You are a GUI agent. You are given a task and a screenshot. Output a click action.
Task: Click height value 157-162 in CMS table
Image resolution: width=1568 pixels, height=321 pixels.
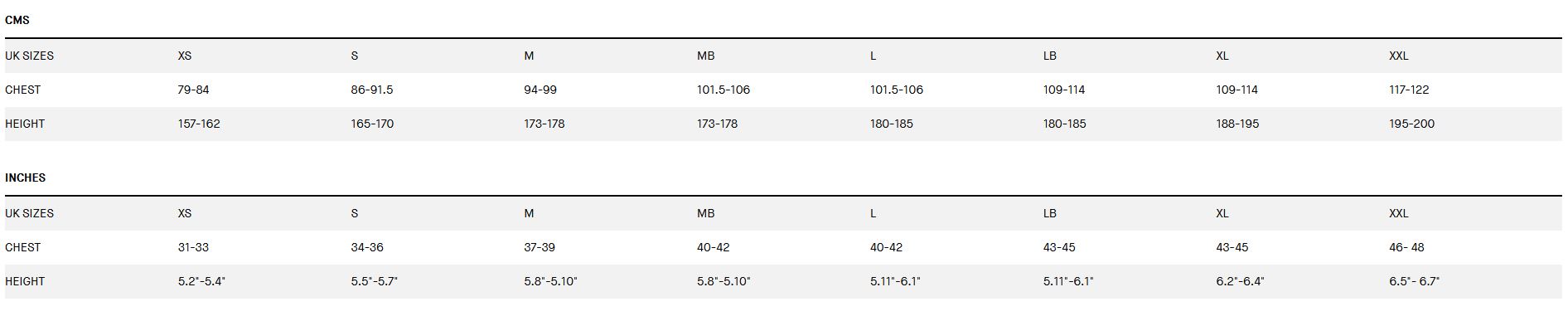pos(199,124)
